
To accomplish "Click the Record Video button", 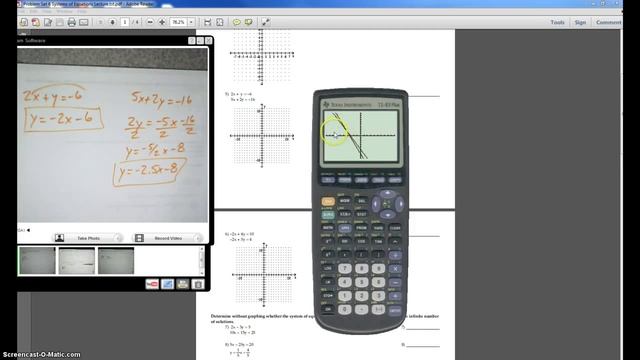I will 168,238.
